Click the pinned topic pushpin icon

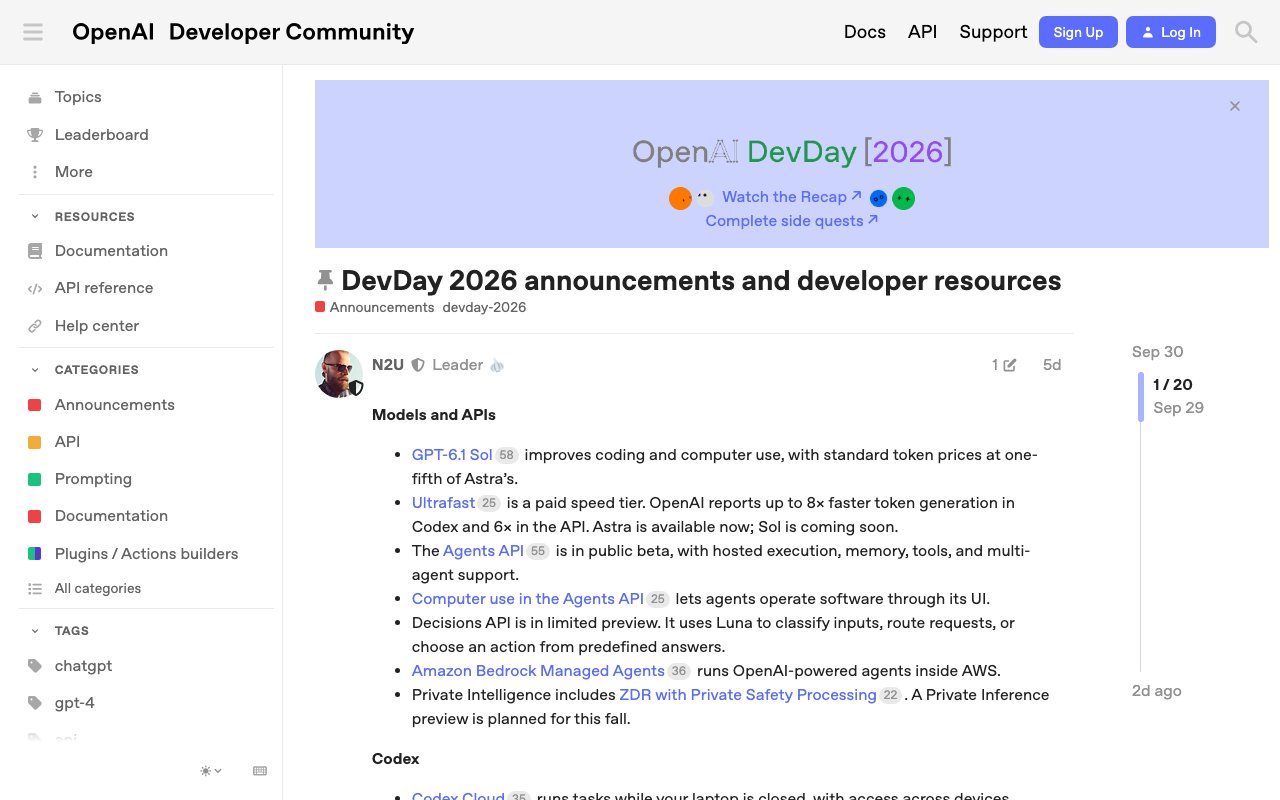pos(325,280)
